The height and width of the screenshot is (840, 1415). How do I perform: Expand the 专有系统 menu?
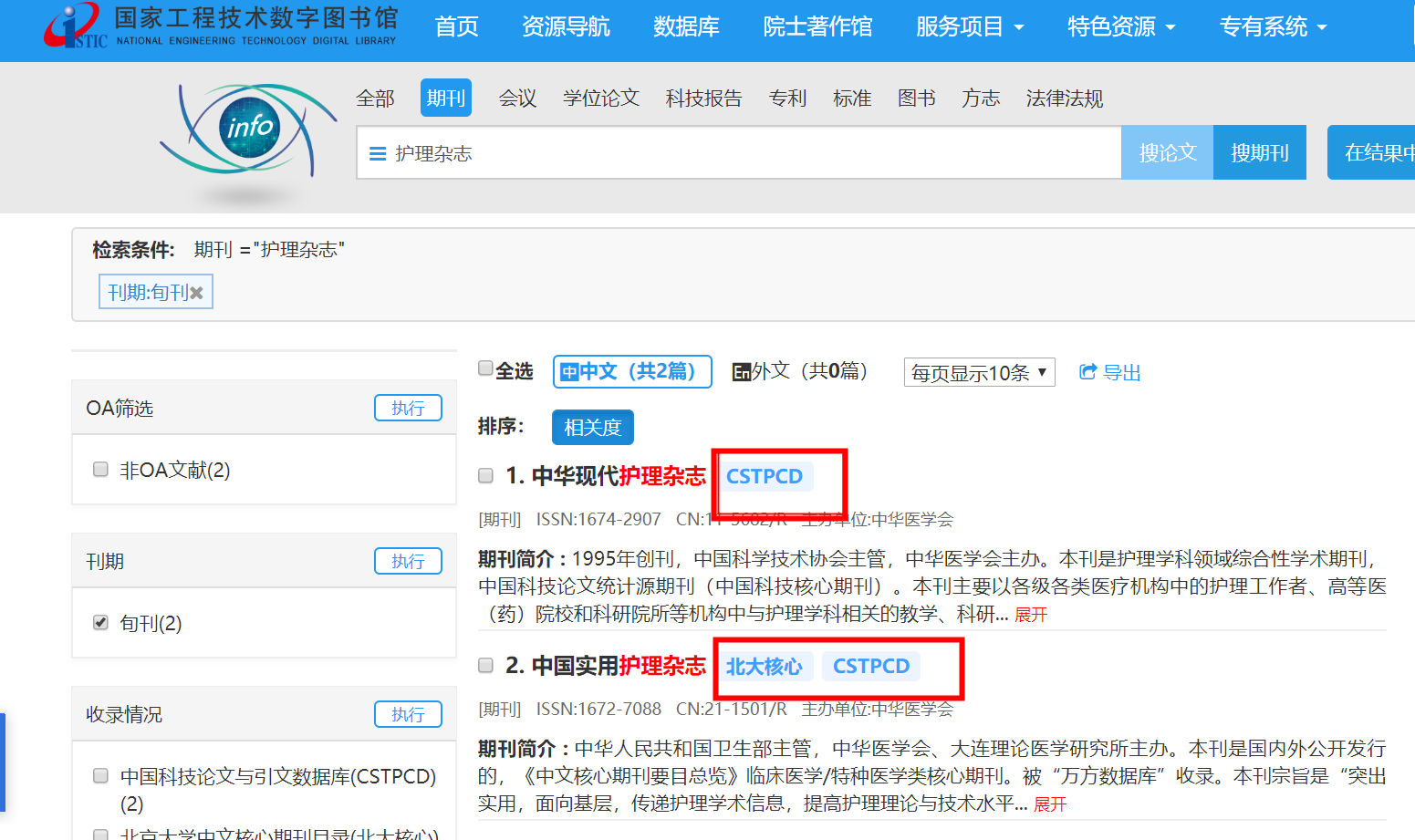point(1274,26)
